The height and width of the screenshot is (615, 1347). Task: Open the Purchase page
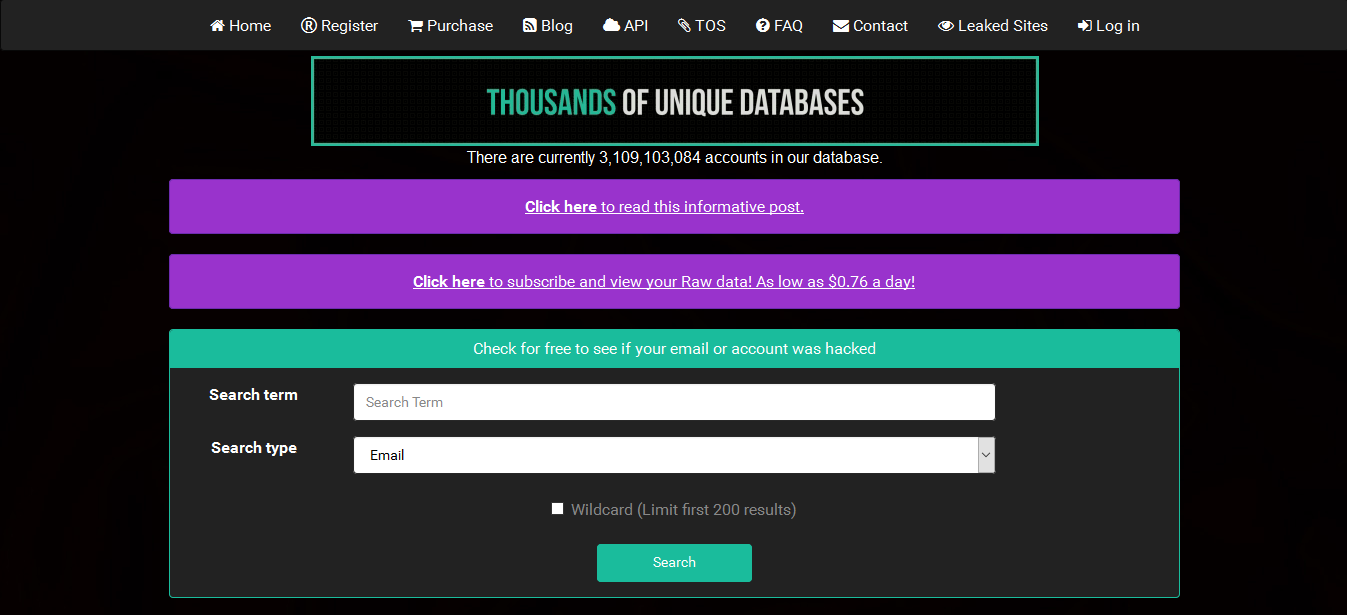click(451, 26)
